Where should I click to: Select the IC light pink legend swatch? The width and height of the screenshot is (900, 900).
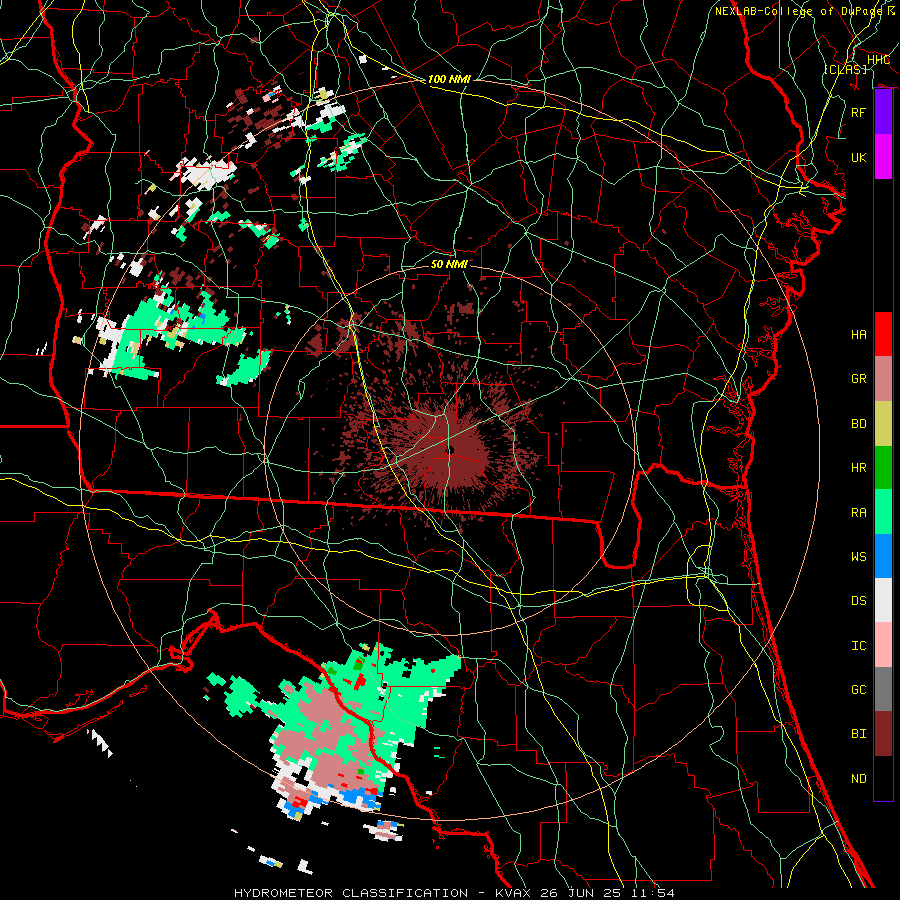point(883,645)
